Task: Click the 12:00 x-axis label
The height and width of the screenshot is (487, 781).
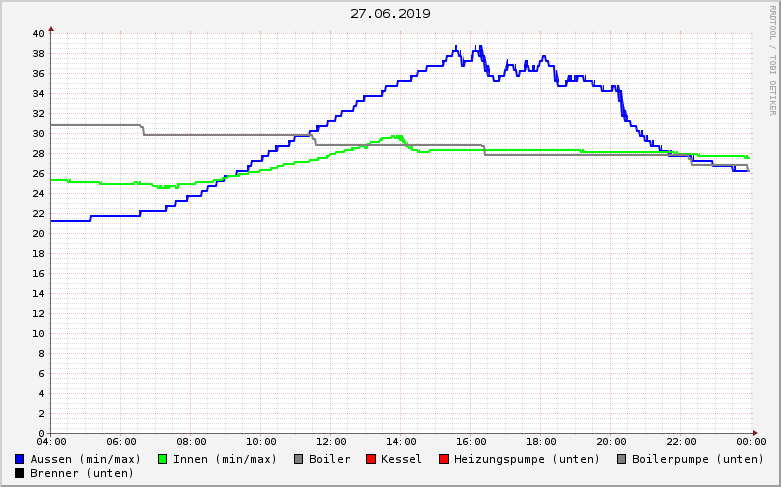Action: pos(331,442)
